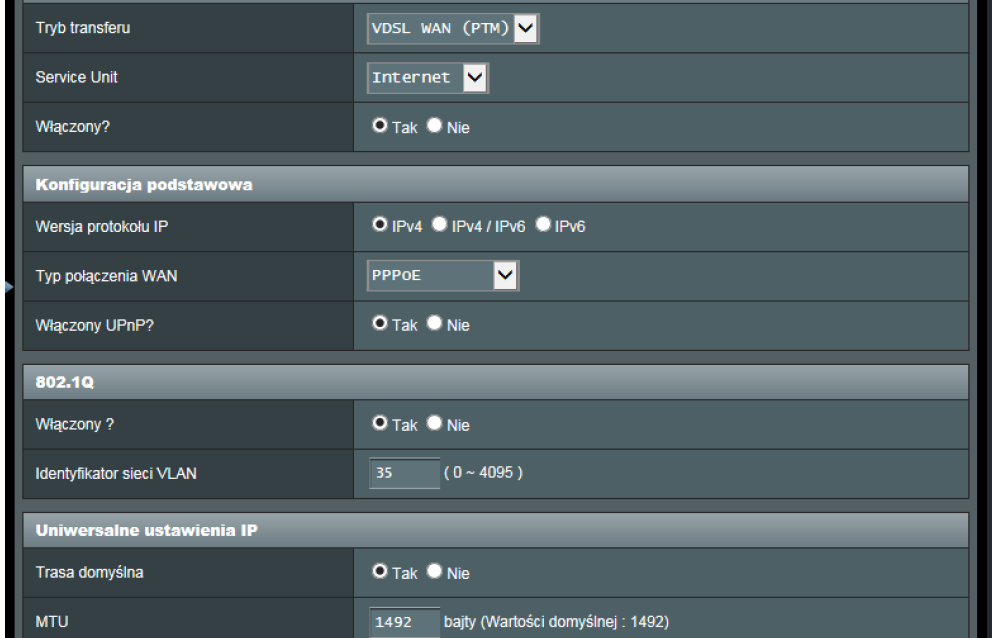The image size is (992, 638).
Task: Click the small arrow on left edge
Action: coord(8,288)
